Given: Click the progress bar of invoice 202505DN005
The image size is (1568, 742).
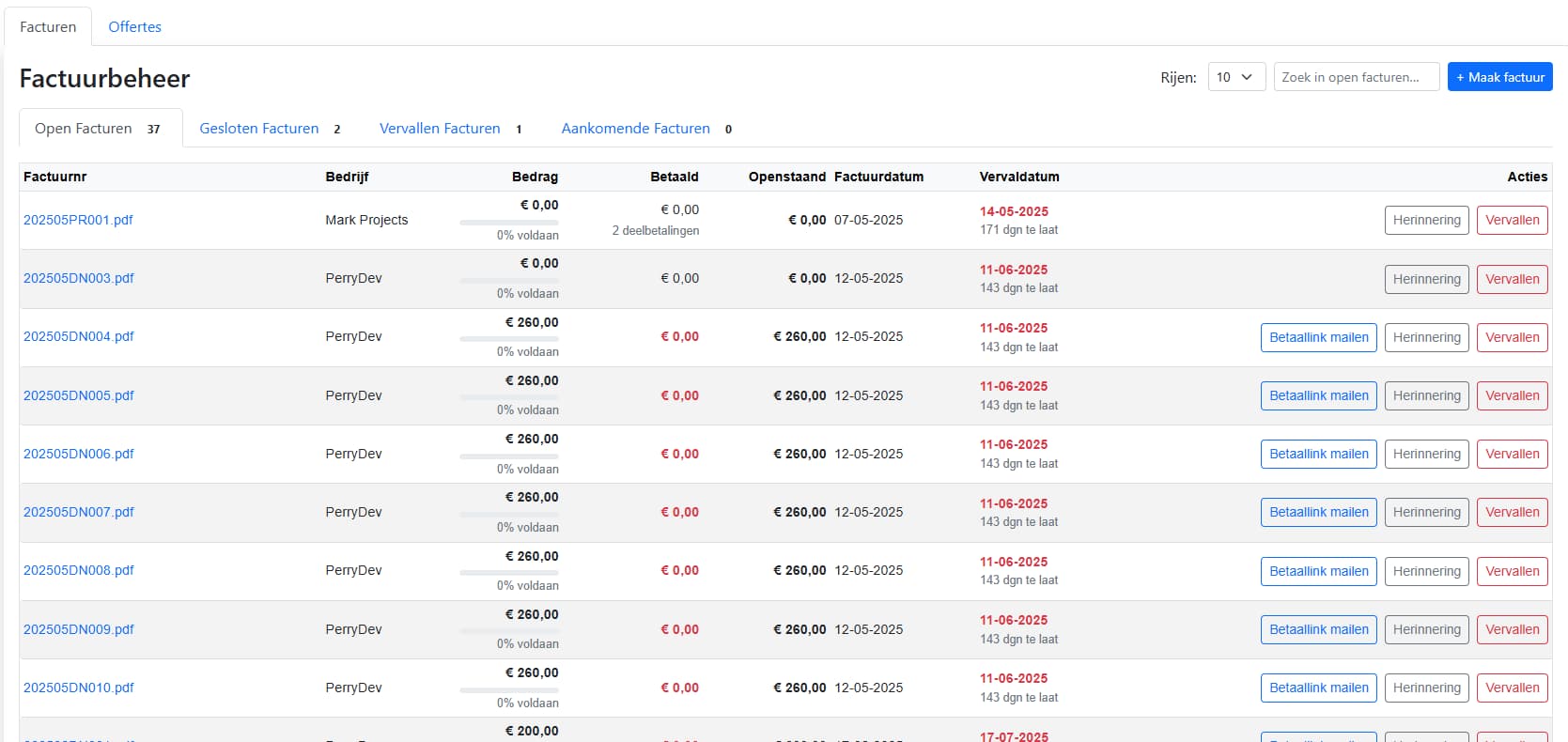Looking at the screenshot, I should [x=508, y=397].
